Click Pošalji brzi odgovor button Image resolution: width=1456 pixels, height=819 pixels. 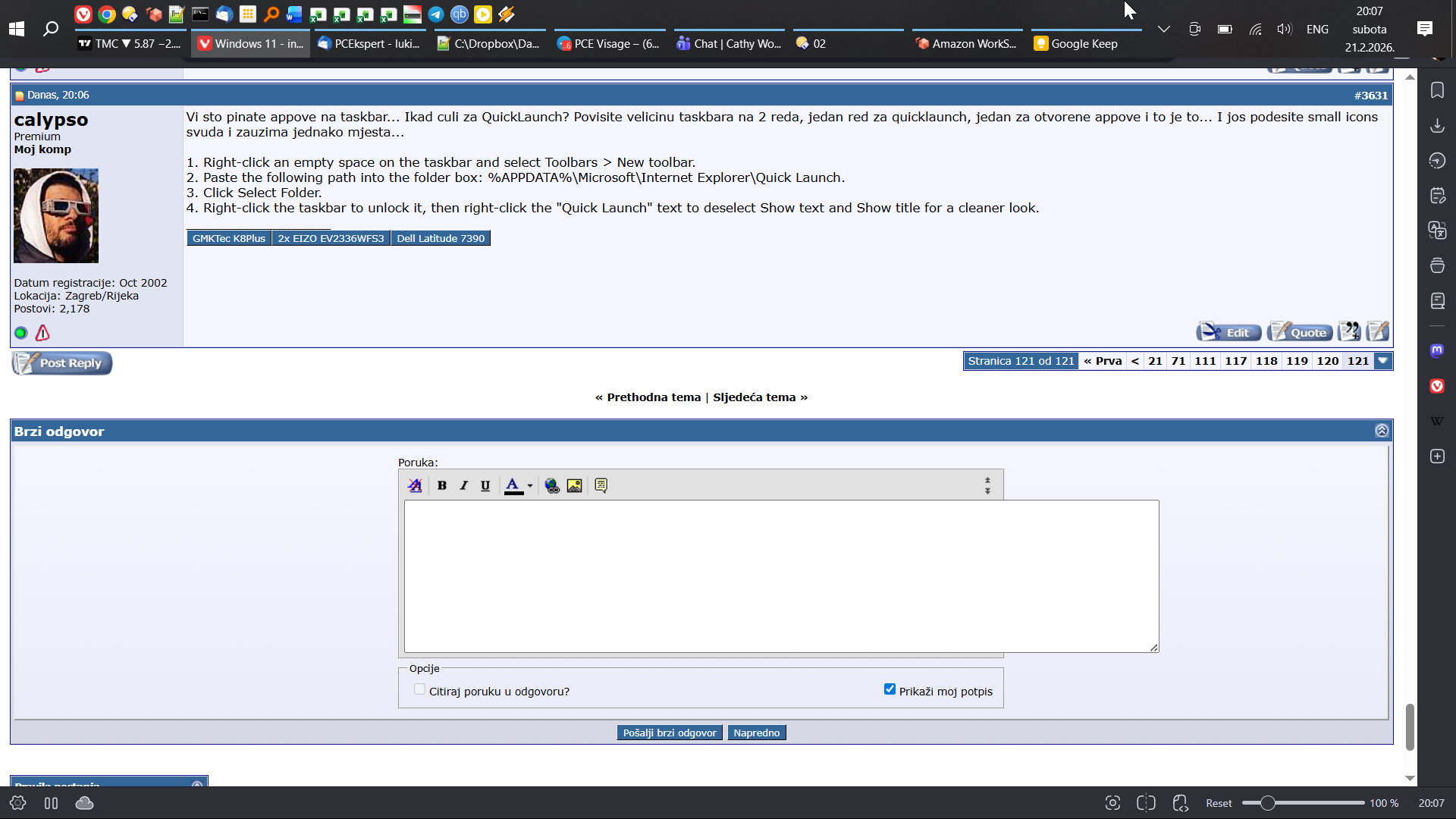tap(669, 733)
